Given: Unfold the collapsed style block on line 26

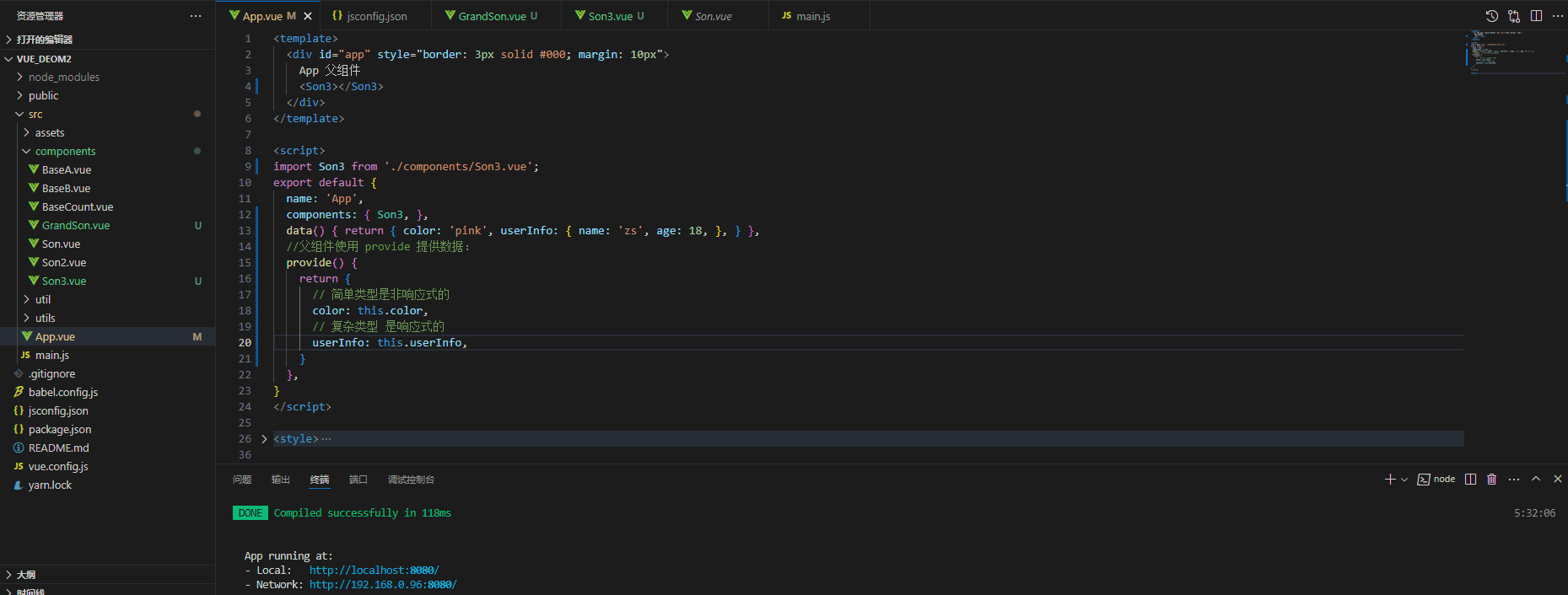Looking at the screenshot, I should pyautogui.click(x=264, y=439).
